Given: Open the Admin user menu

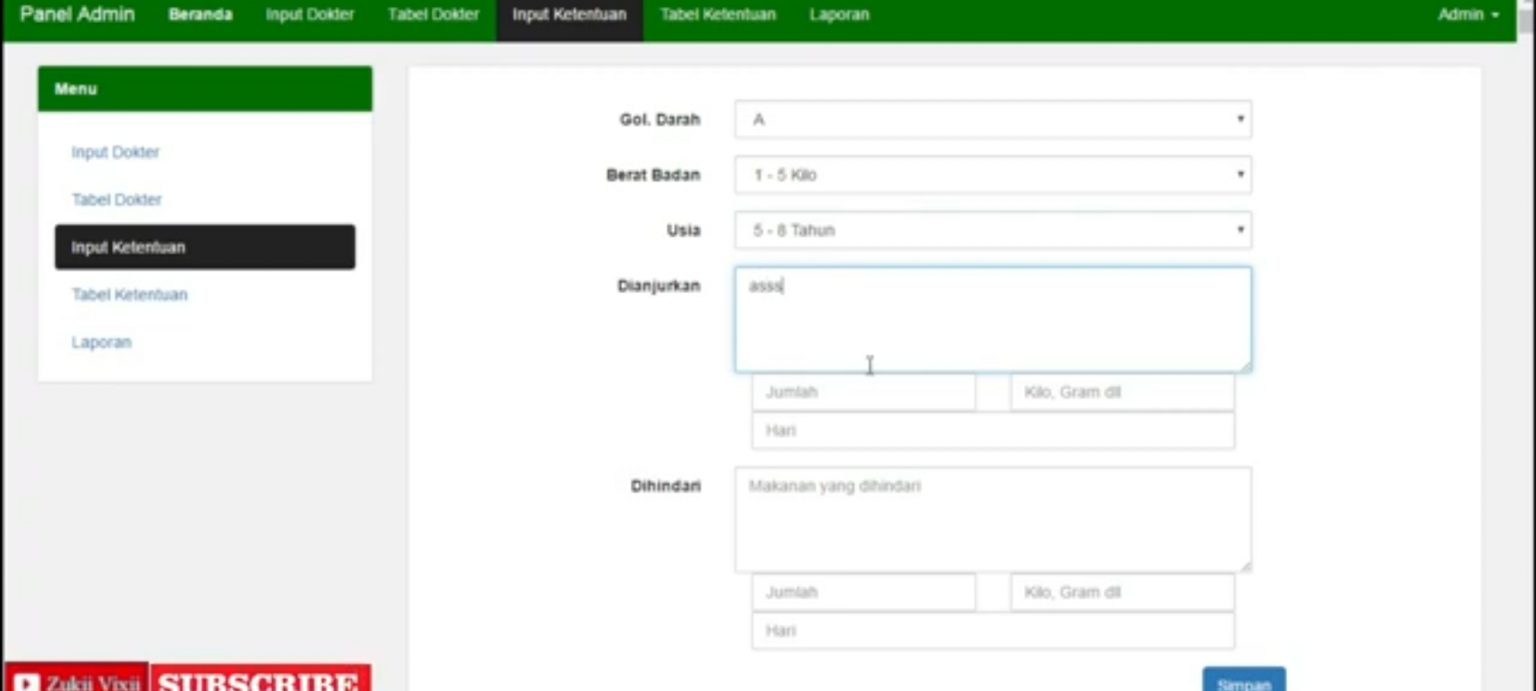Looking at the screenshot, I should 1468,15.
